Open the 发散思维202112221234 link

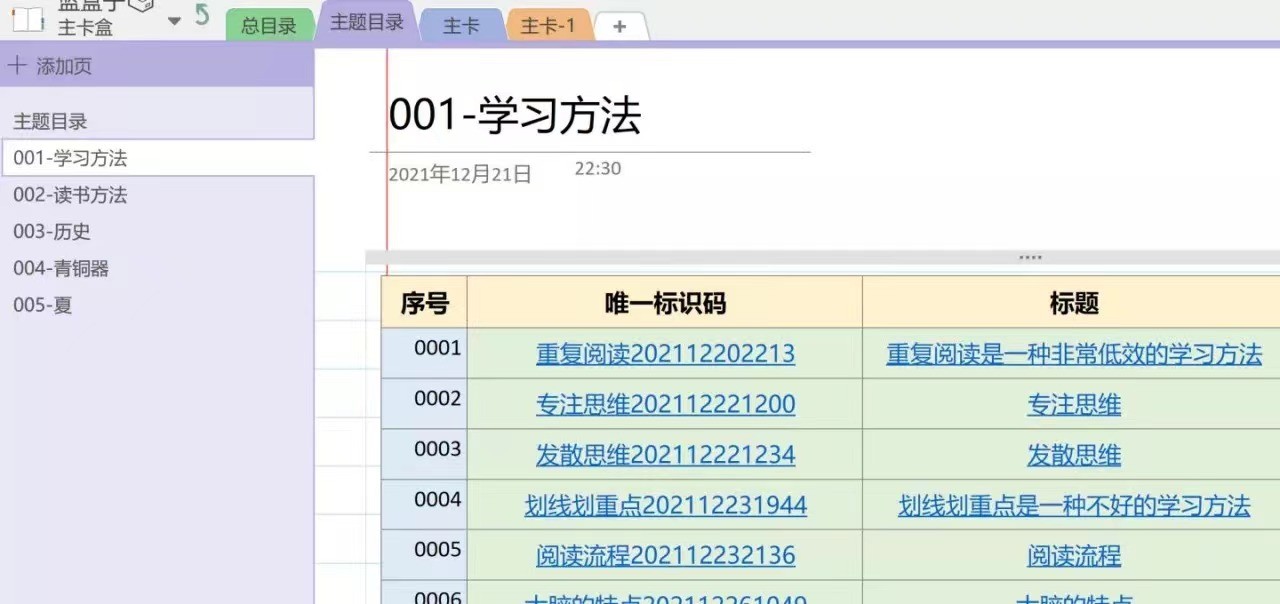tap(665, 454)
